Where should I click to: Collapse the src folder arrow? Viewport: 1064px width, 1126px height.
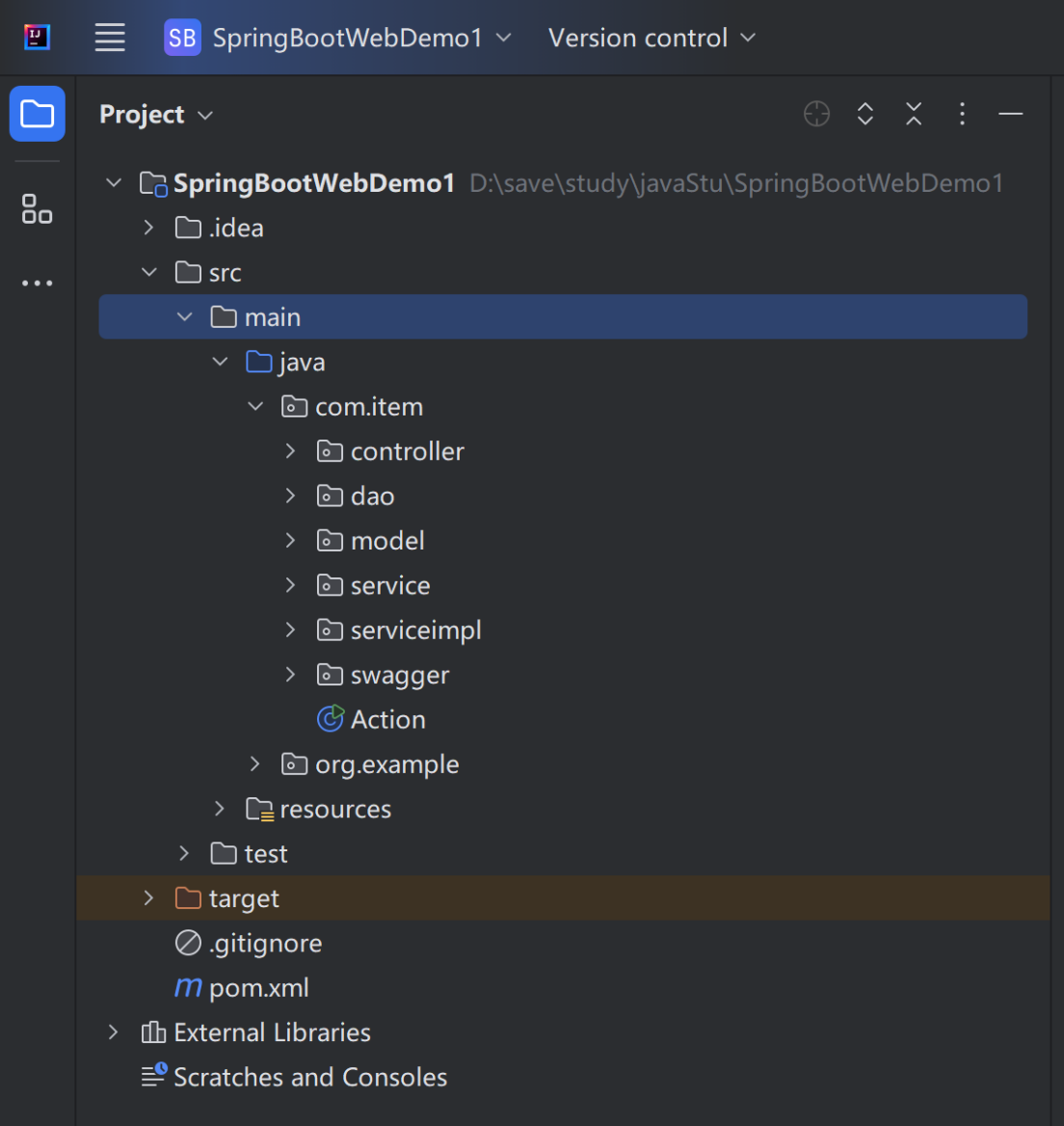(148, 272)
